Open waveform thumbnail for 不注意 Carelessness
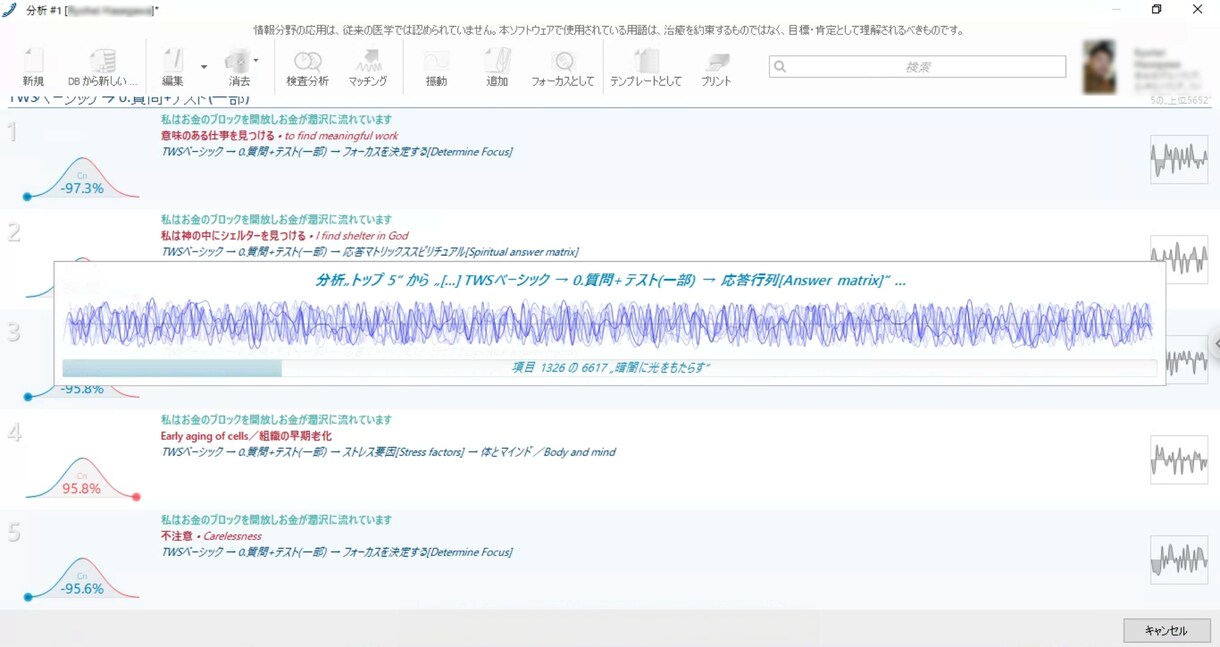The height and width of the screenshot is (647, 1220). point(1179,559)
